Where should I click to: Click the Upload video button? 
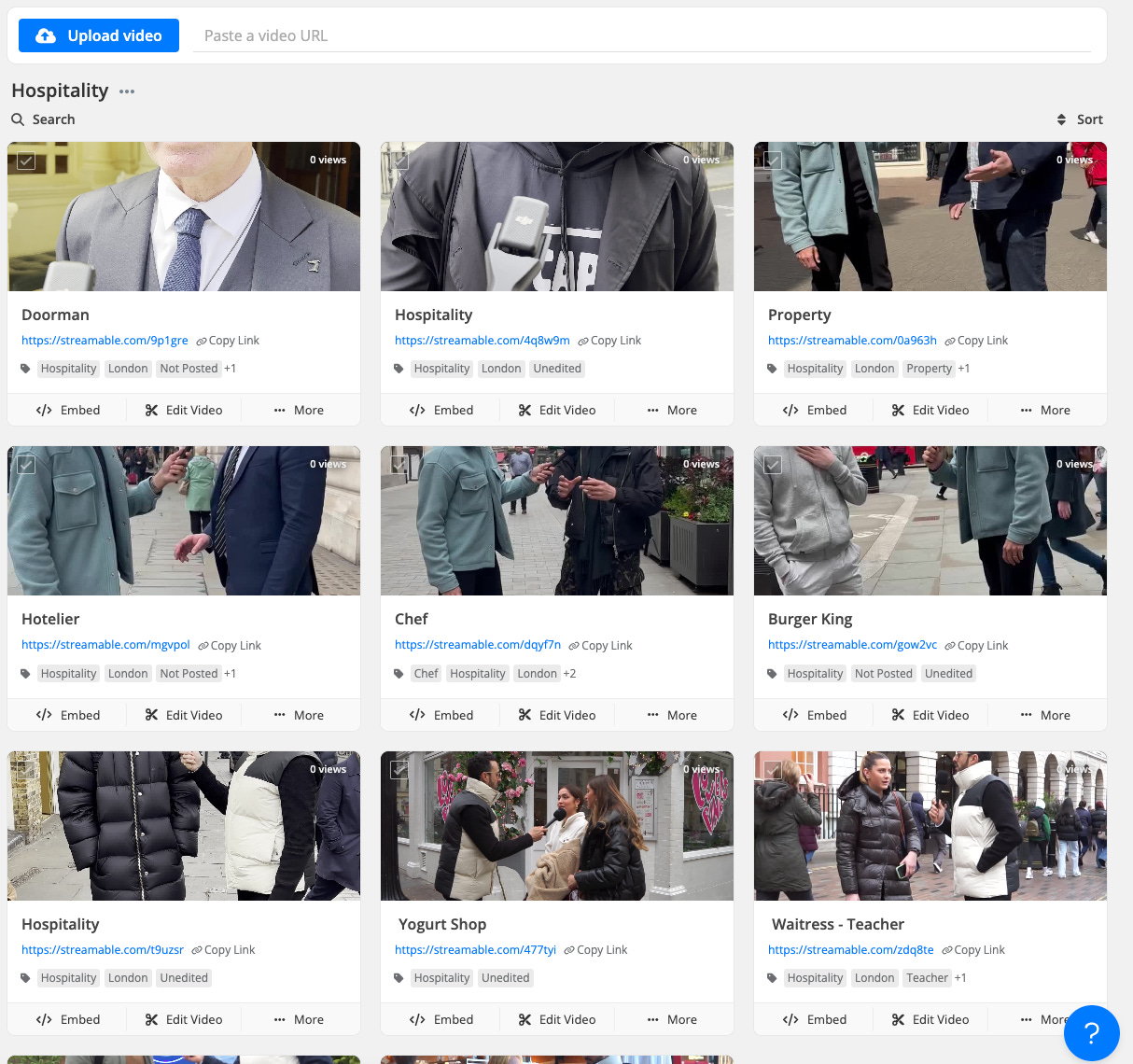(99, 35)
